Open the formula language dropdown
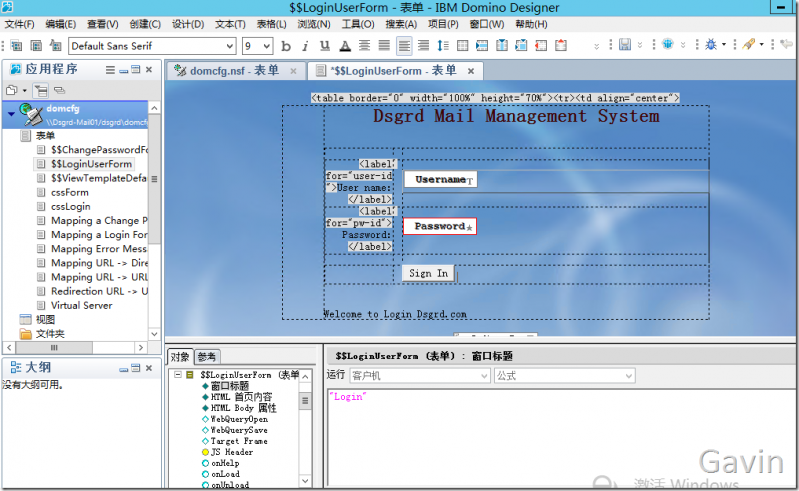Viewport: 799px width, 491px height. click(x=564, y=376)
